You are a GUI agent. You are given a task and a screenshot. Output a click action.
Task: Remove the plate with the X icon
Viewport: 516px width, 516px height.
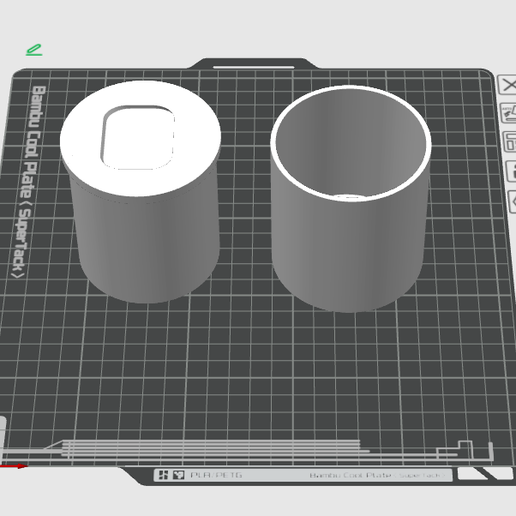(x=507, y=85)
